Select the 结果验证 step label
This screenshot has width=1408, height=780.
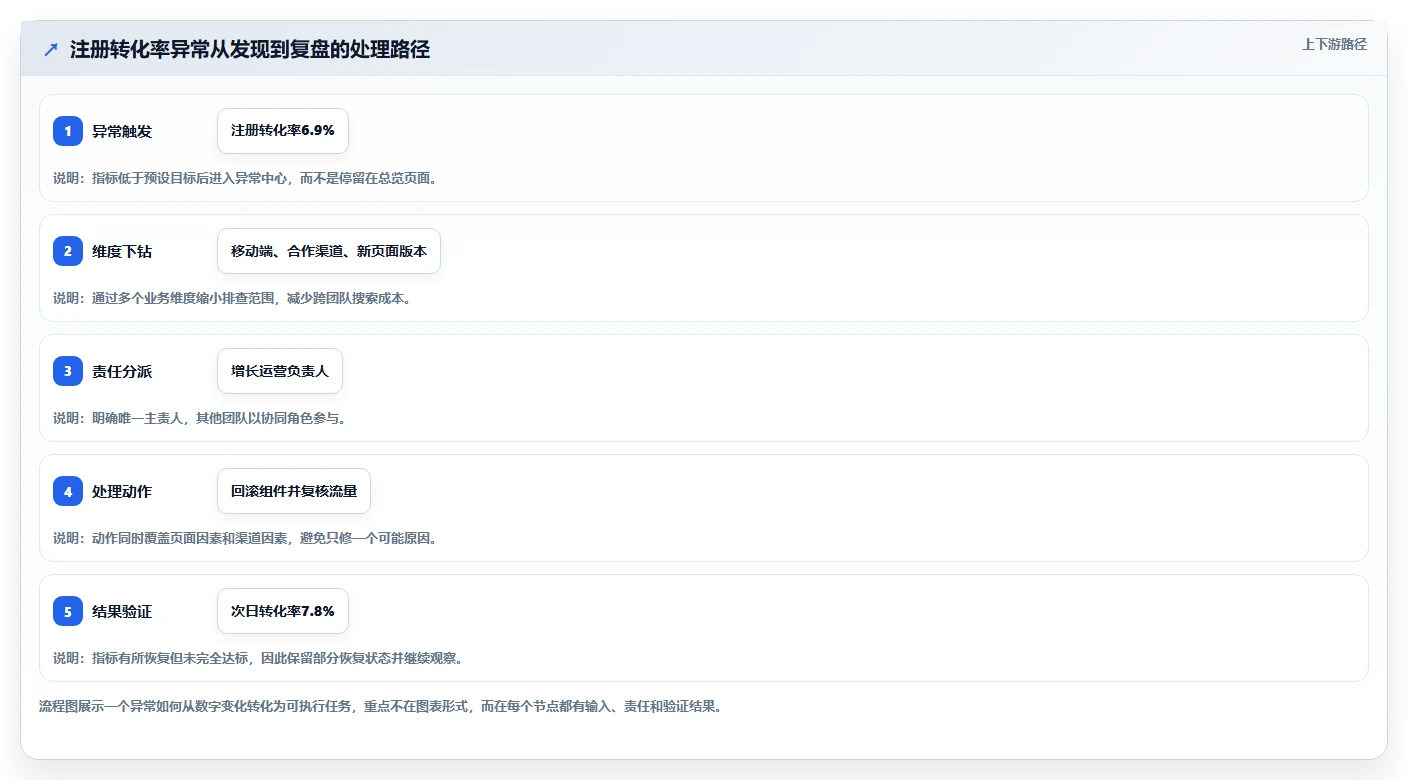tap(122, 611)
